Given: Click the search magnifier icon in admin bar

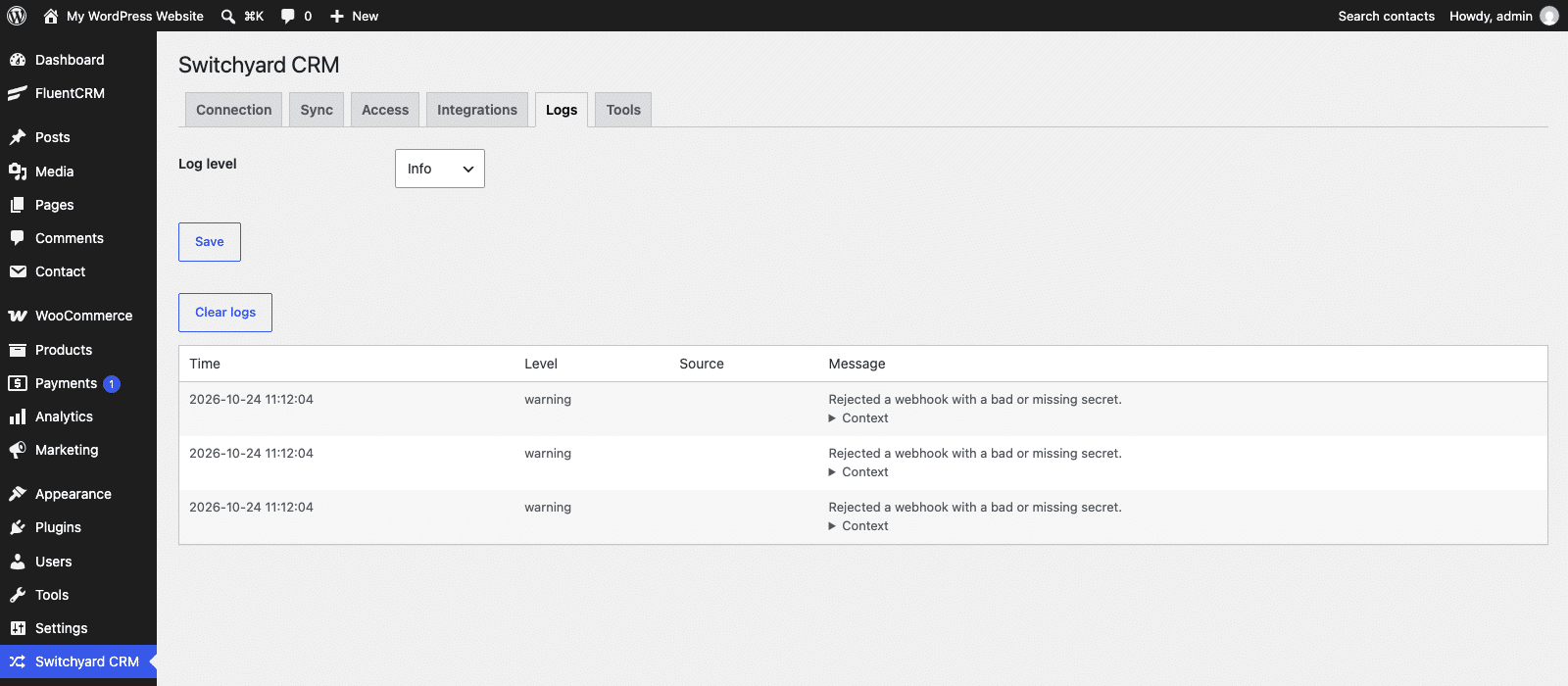Looking at the screenshot, I should click(228, 16).
